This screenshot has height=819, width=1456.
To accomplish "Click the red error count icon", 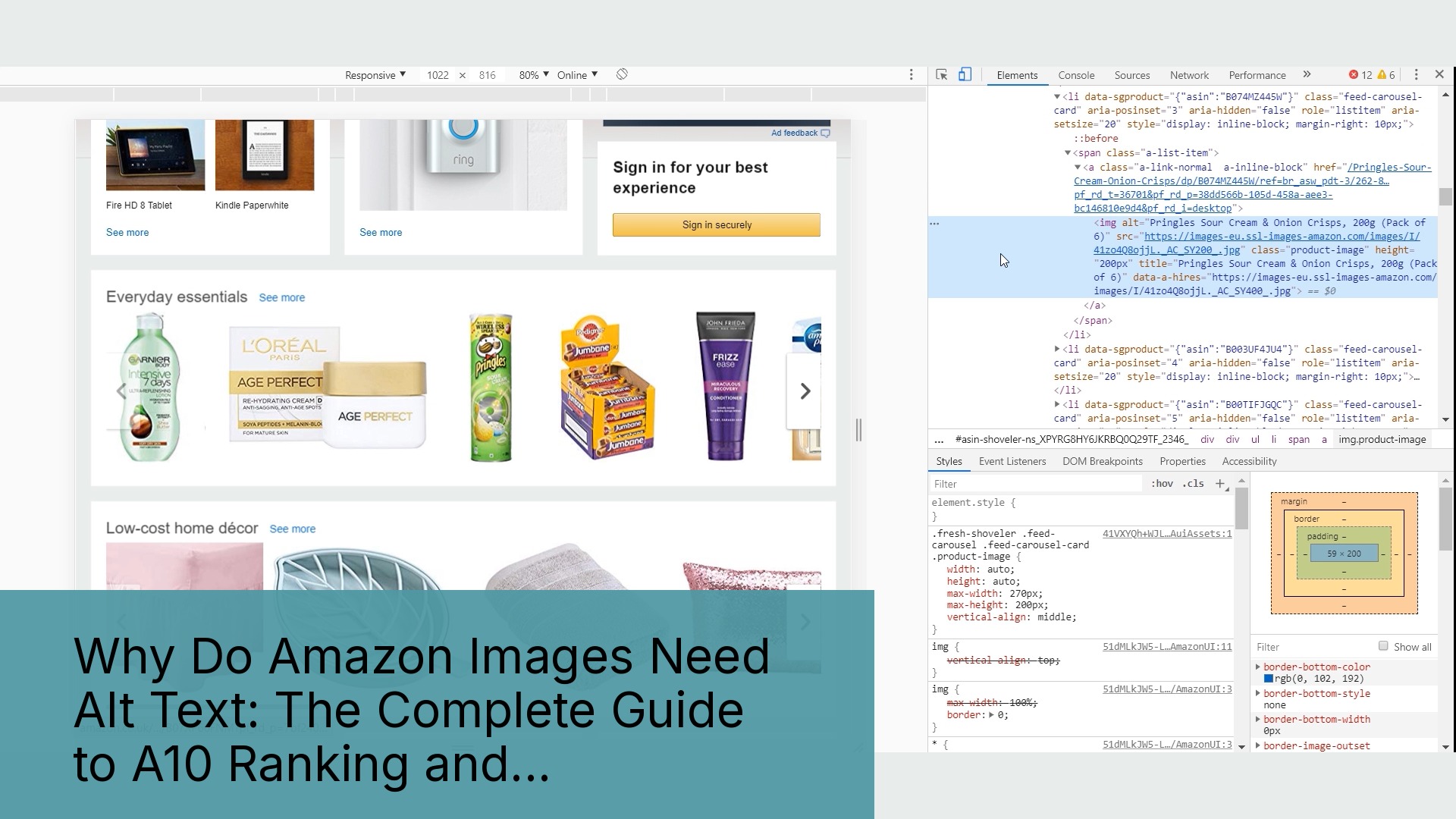I will click(1354, 74).
